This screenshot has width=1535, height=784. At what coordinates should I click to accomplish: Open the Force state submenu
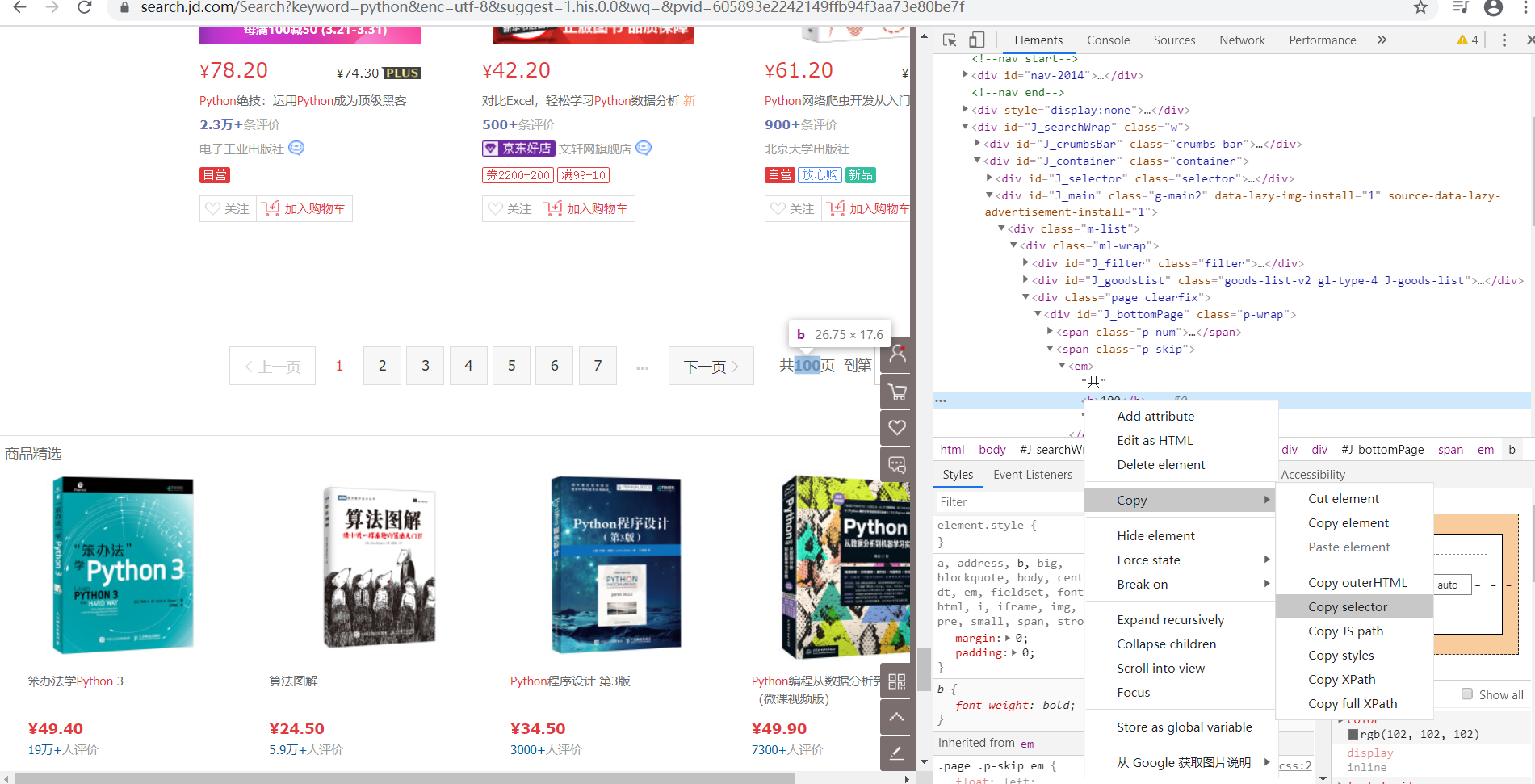[1181, 560]
